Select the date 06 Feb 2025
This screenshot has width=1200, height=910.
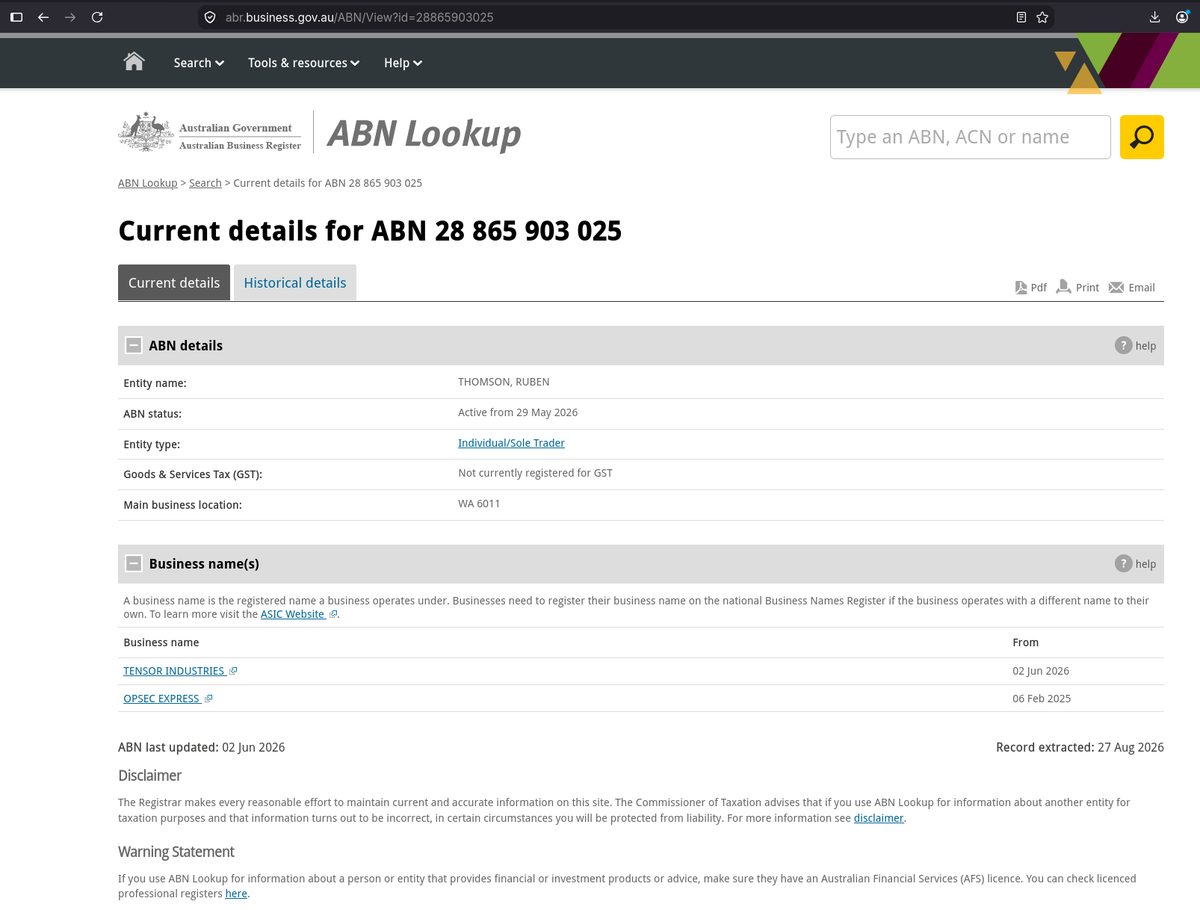pyautogui.click(x=1041, y=699)
